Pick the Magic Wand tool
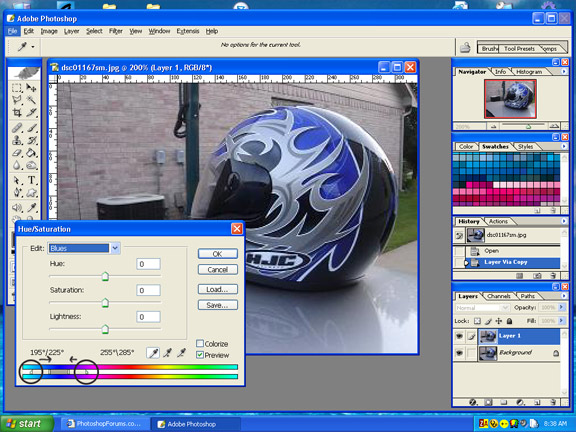 click(x=32, y=100)
